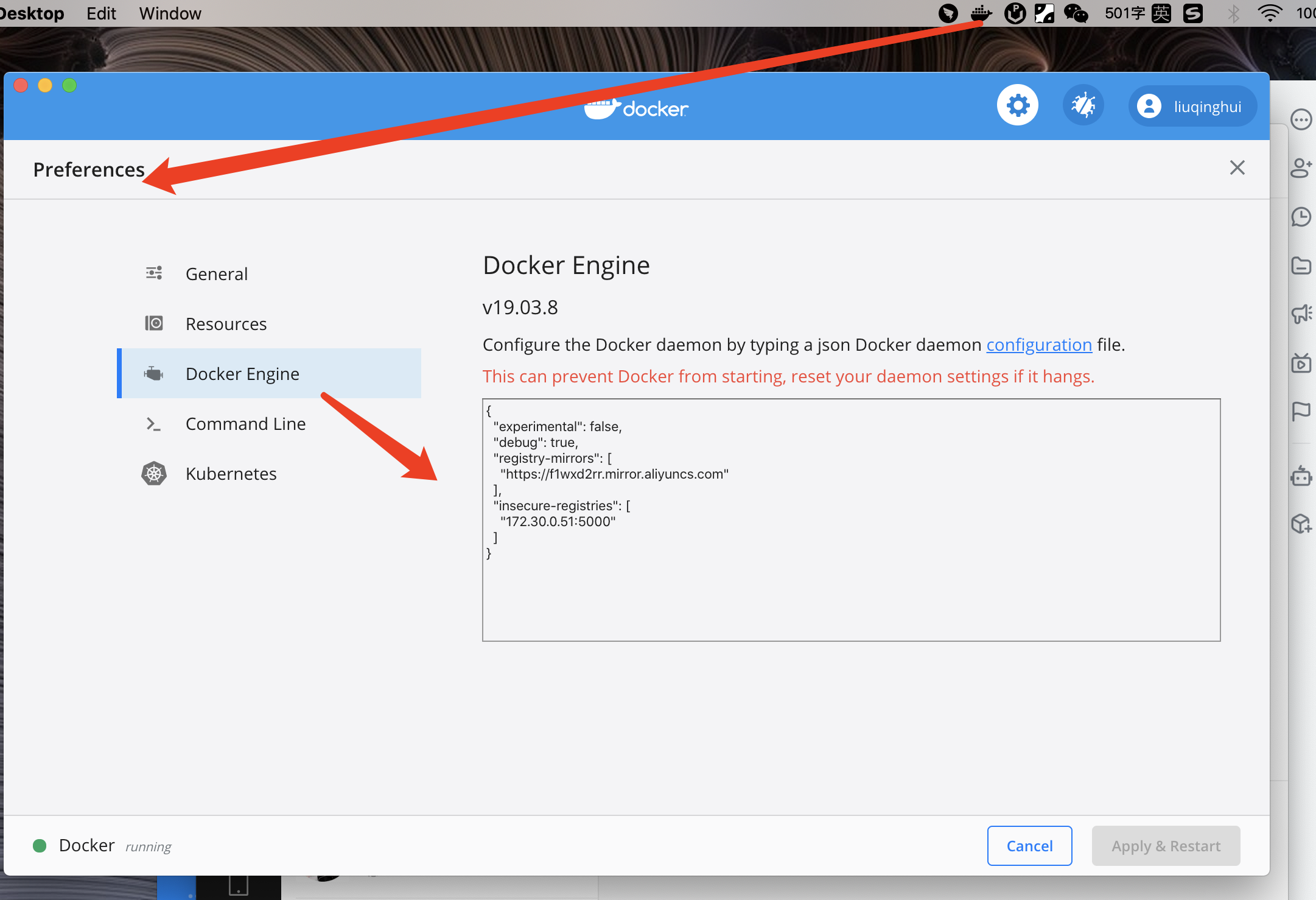
Task: Click the circular P icon in menu bar
Action: pos(1015,13)
